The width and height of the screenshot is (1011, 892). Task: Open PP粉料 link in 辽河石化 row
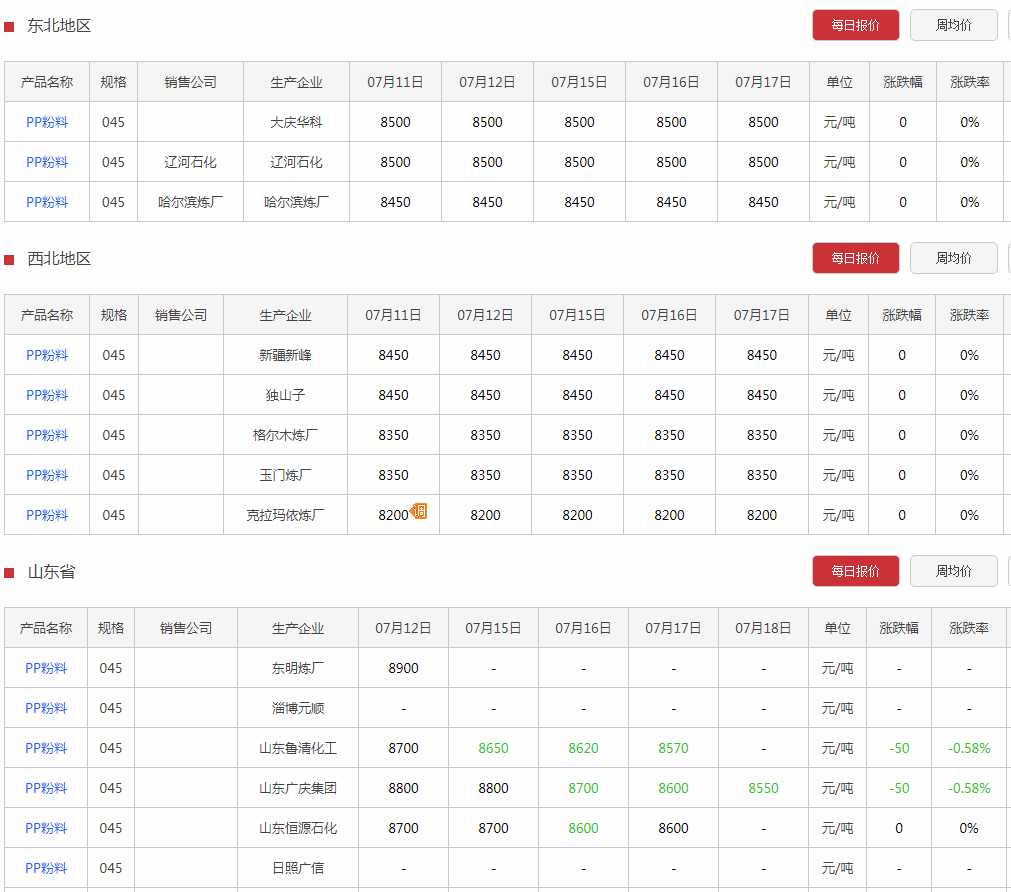pyautogui.click(x=47, y=162)
